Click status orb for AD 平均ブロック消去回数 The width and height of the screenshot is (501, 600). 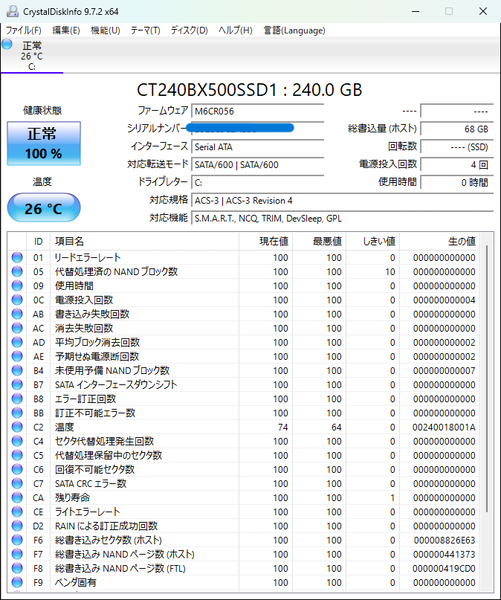[x=17, y=342]
